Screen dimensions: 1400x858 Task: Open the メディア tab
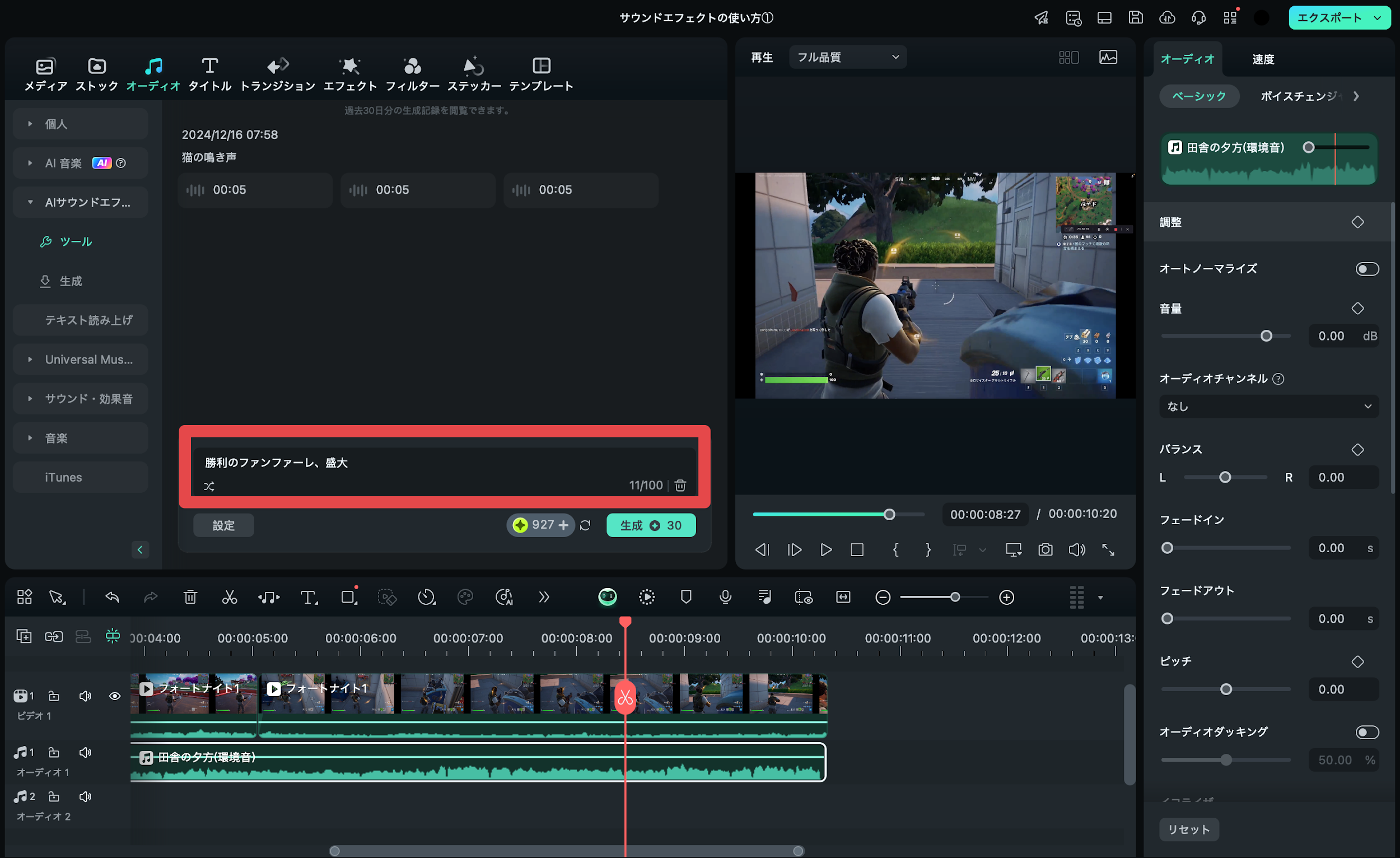coord(45,74)
